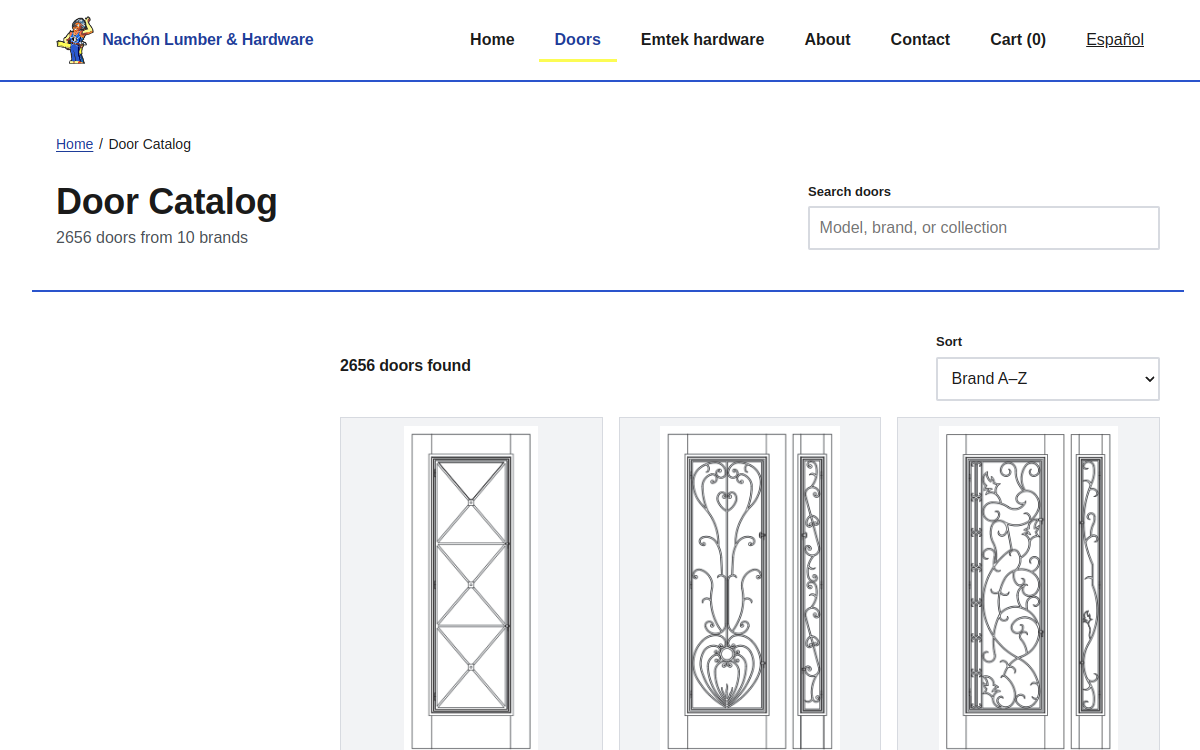Click the '2656 doors from 10 brands' text
1200x750 pixels.
coord(152,238)
